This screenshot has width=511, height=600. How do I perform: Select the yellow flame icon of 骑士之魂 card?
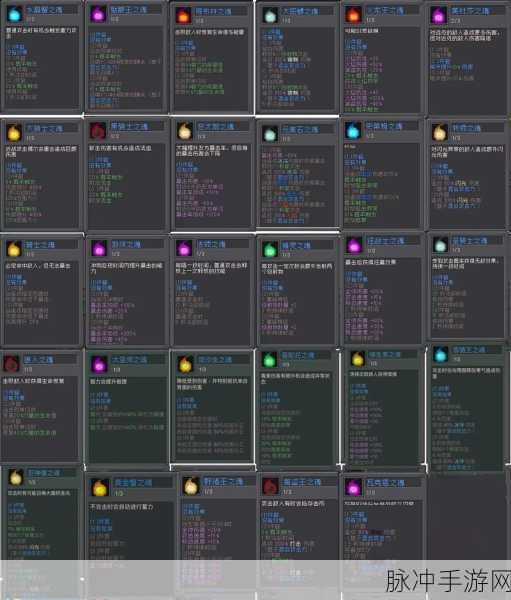pyautogui.click(x=13, y=249)
